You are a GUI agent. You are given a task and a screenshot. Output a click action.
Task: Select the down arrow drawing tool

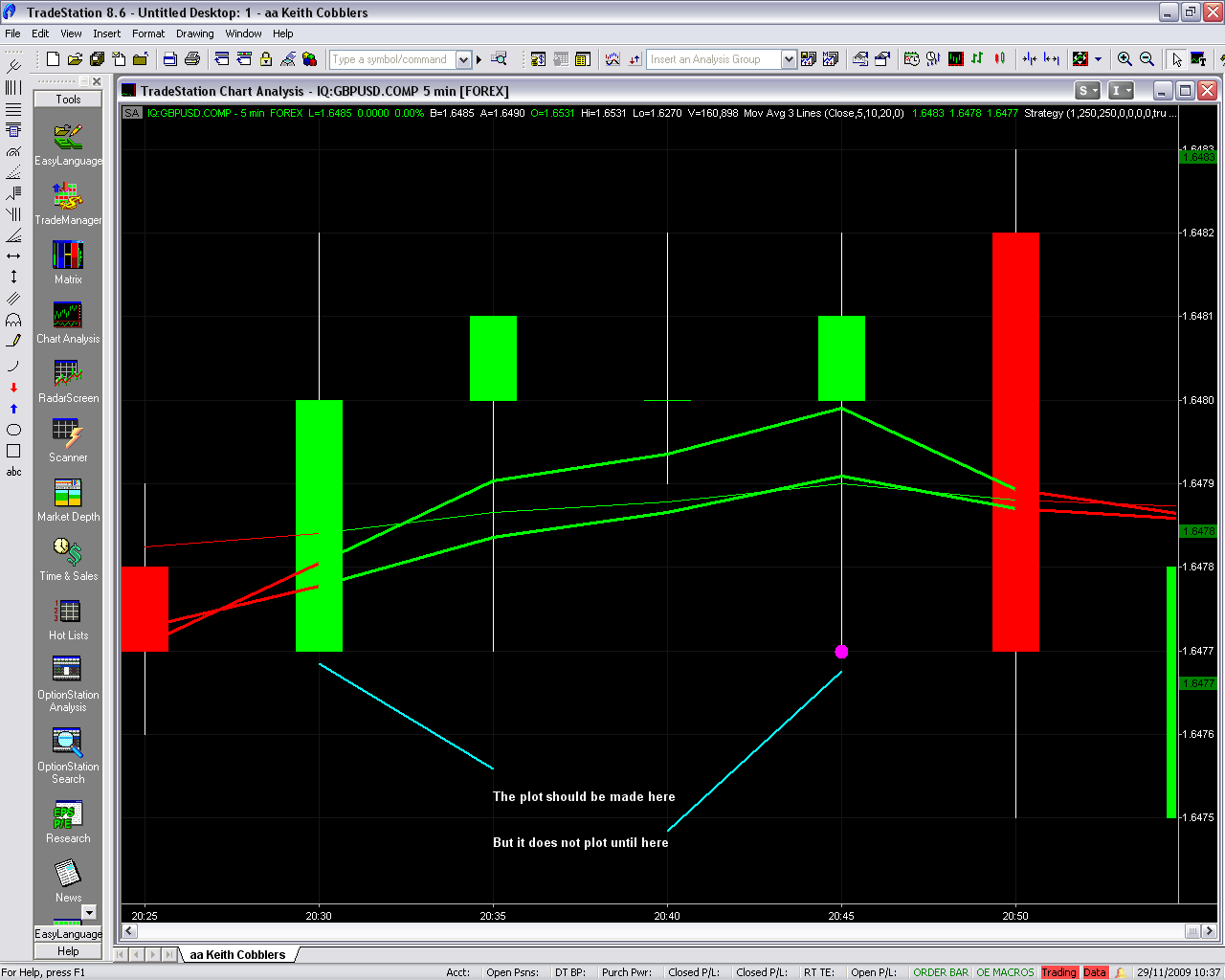click(13, 388)
